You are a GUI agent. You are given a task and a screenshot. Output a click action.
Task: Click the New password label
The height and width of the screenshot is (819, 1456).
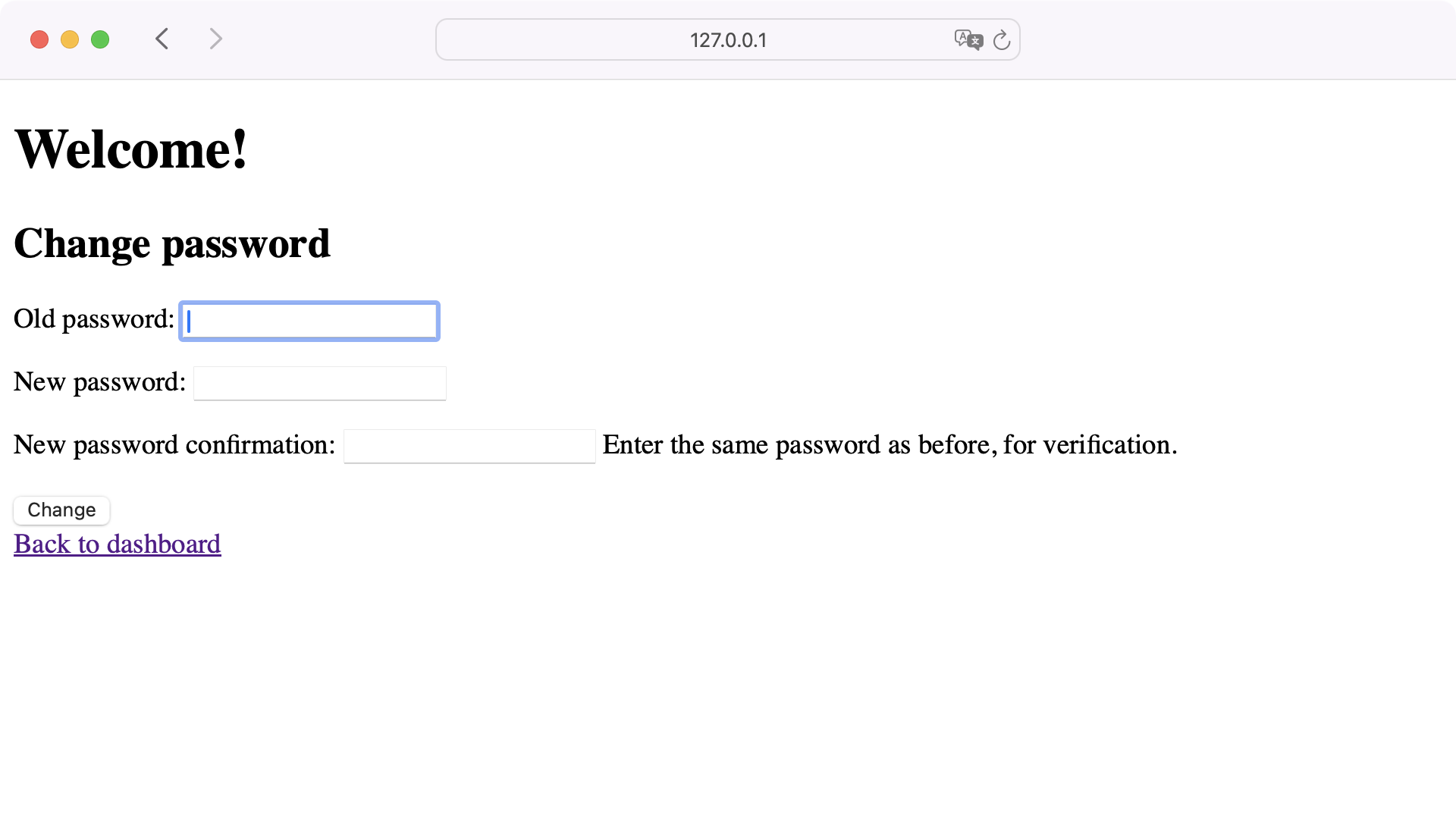(99, 381)
